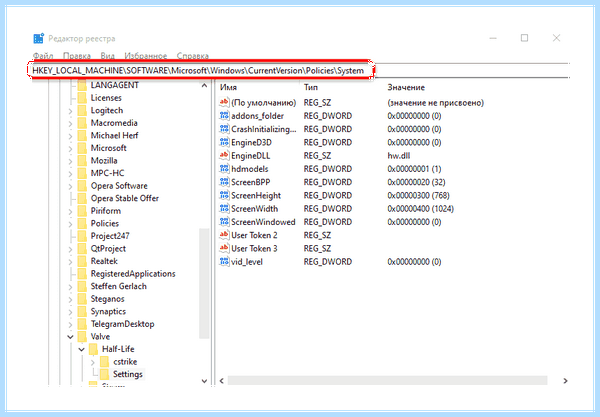Click the string icon of User Token 2
Image resolution: width=600 pixels, height=417 pixels.
224,235
